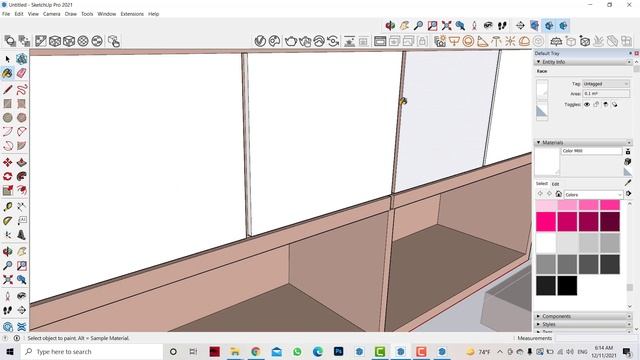Open the Edit menu

pyautogui.click(x=19, y=14)
